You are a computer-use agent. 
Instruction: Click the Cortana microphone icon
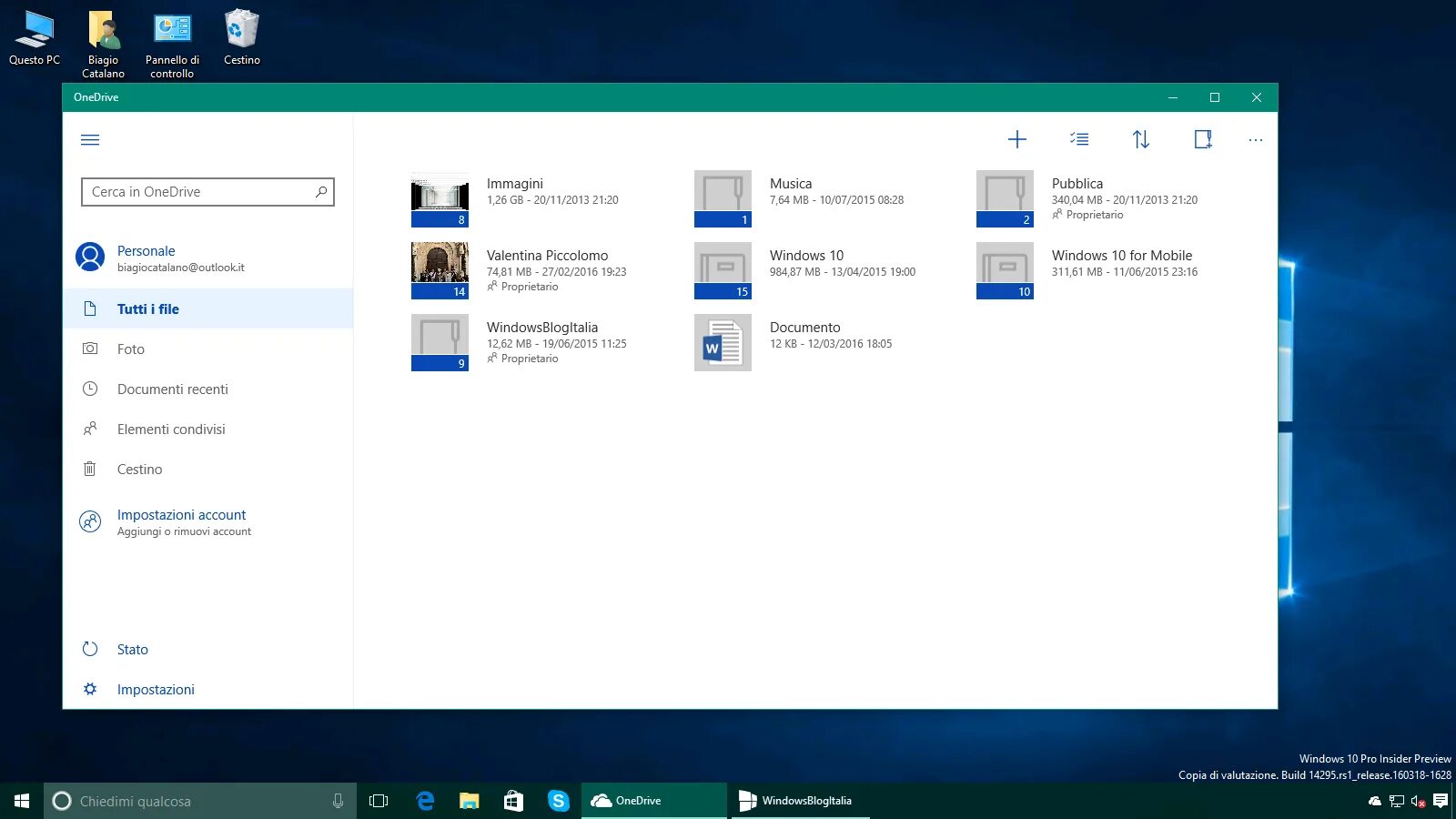[x=338, y=801]
